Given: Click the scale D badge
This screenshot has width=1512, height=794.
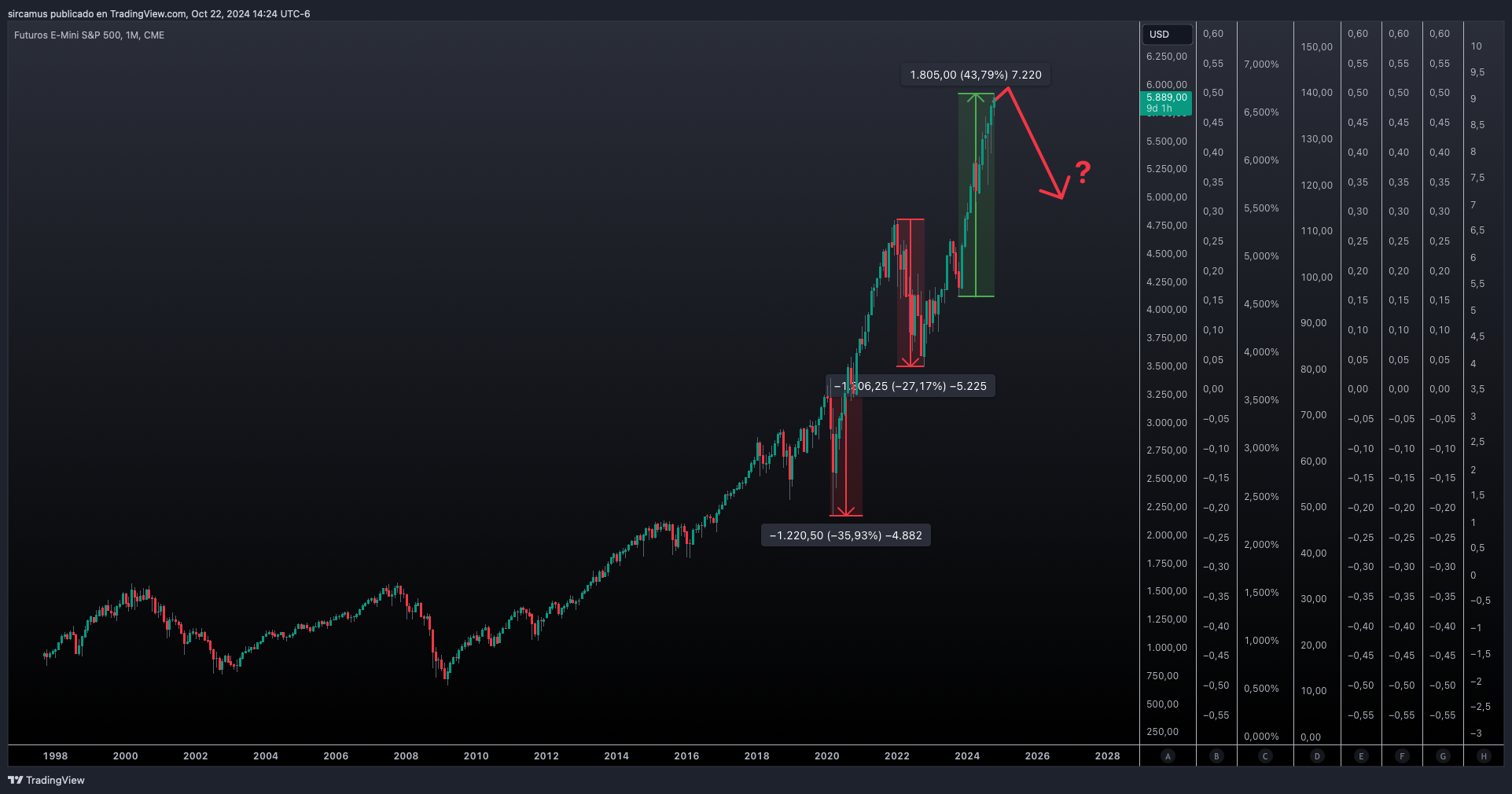Looking at the screenshot, I should pyautogui.click(x=1317, y=756).
